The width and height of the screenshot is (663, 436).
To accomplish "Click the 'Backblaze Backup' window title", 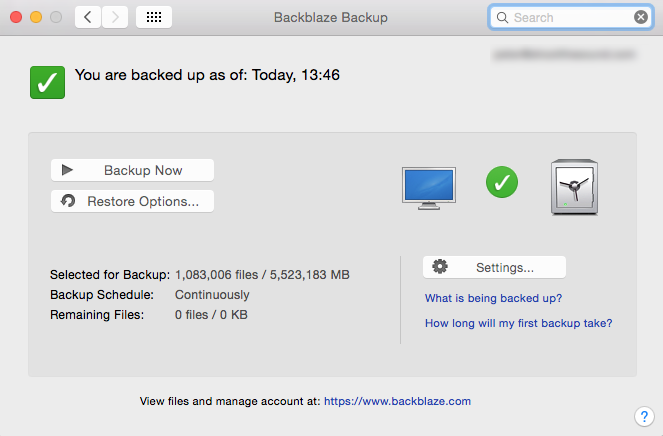I will click(331, 17).
